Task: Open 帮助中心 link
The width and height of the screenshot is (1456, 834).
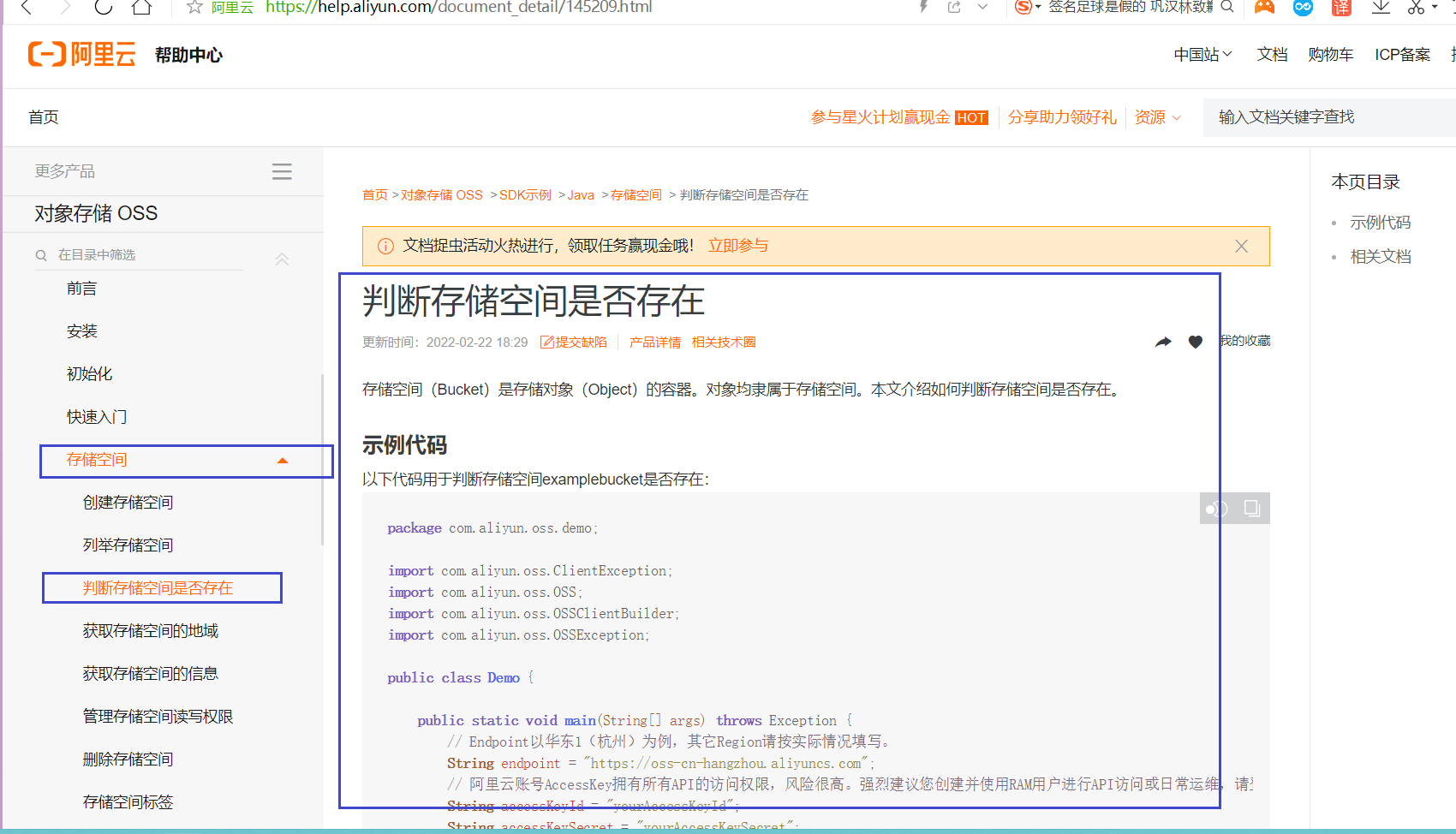Action: coord(188,56)
